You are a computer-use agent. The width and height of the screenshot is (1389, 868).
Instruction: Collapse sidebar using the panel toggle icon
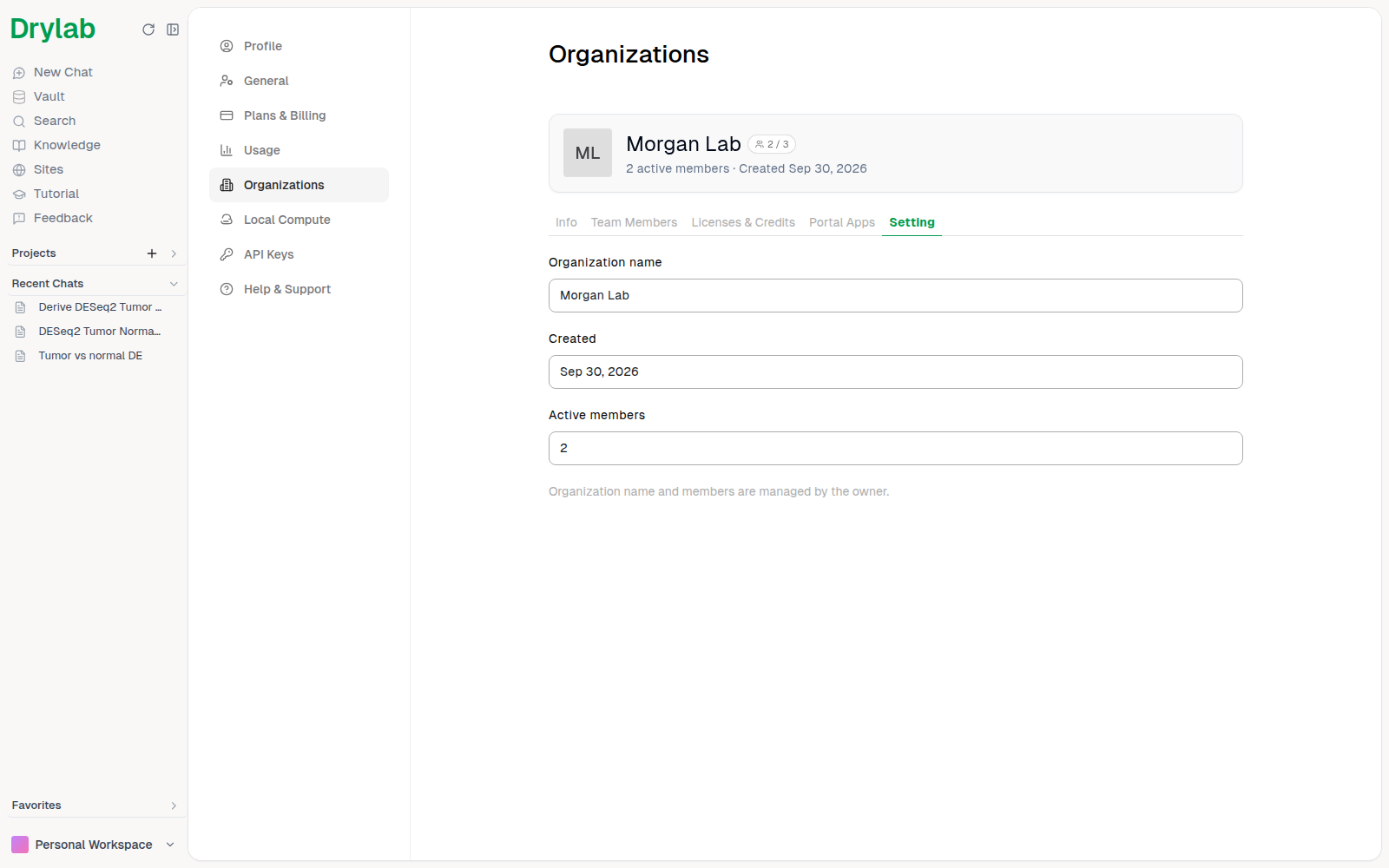[173, 30]
